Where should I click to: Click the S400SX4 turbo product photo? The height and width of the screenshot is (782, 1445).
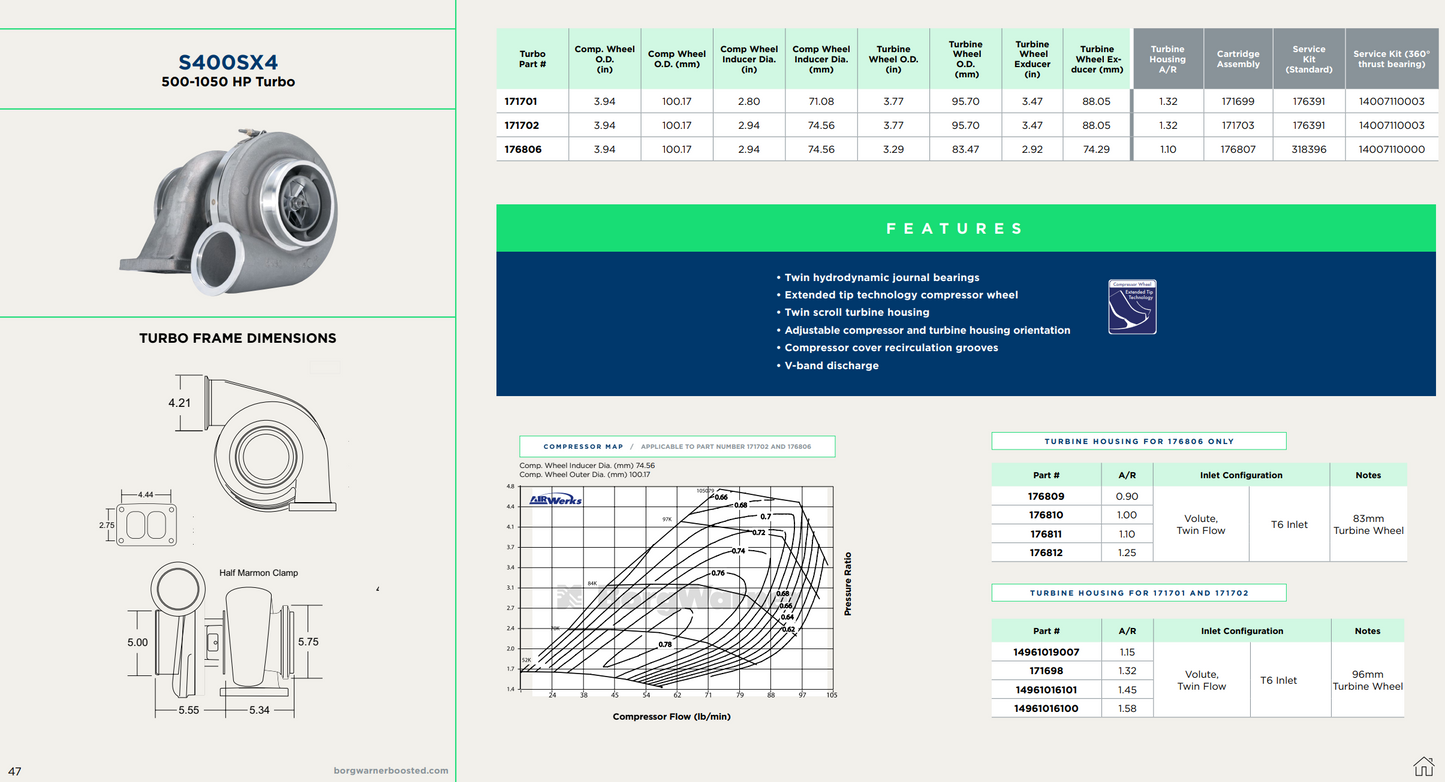tap(229, 212)
